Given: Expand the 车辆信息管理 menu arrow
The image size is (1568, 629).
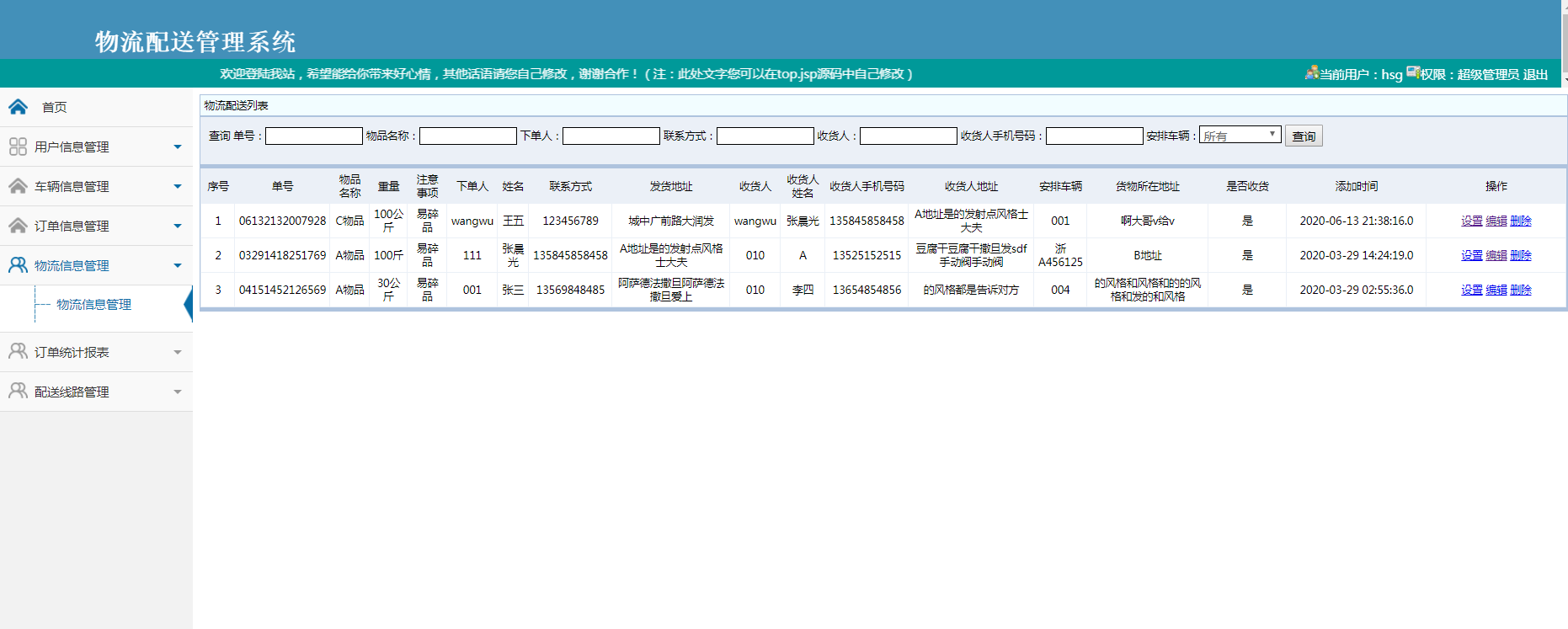Looking at the screenshot, I should [178, 186].
